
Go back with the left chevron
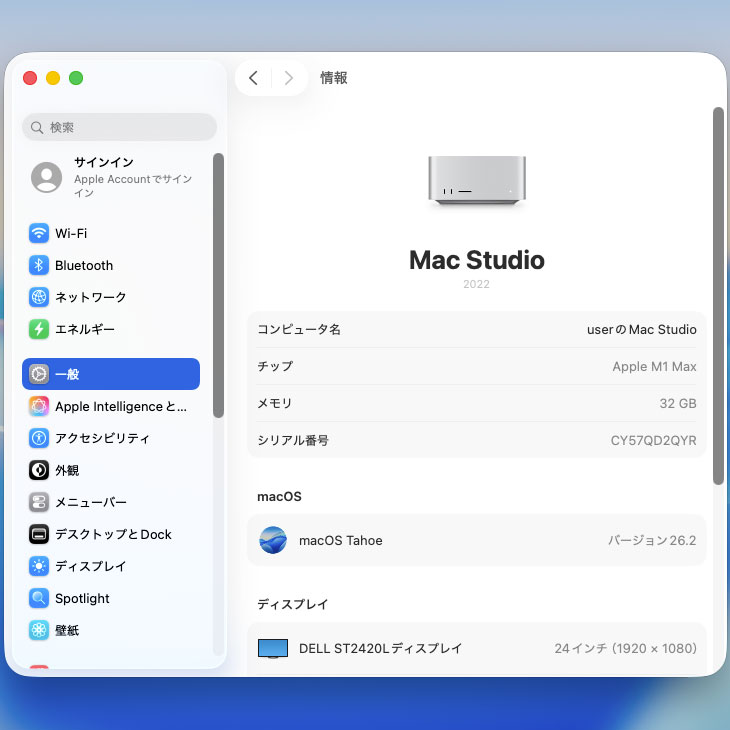point(253,78)
